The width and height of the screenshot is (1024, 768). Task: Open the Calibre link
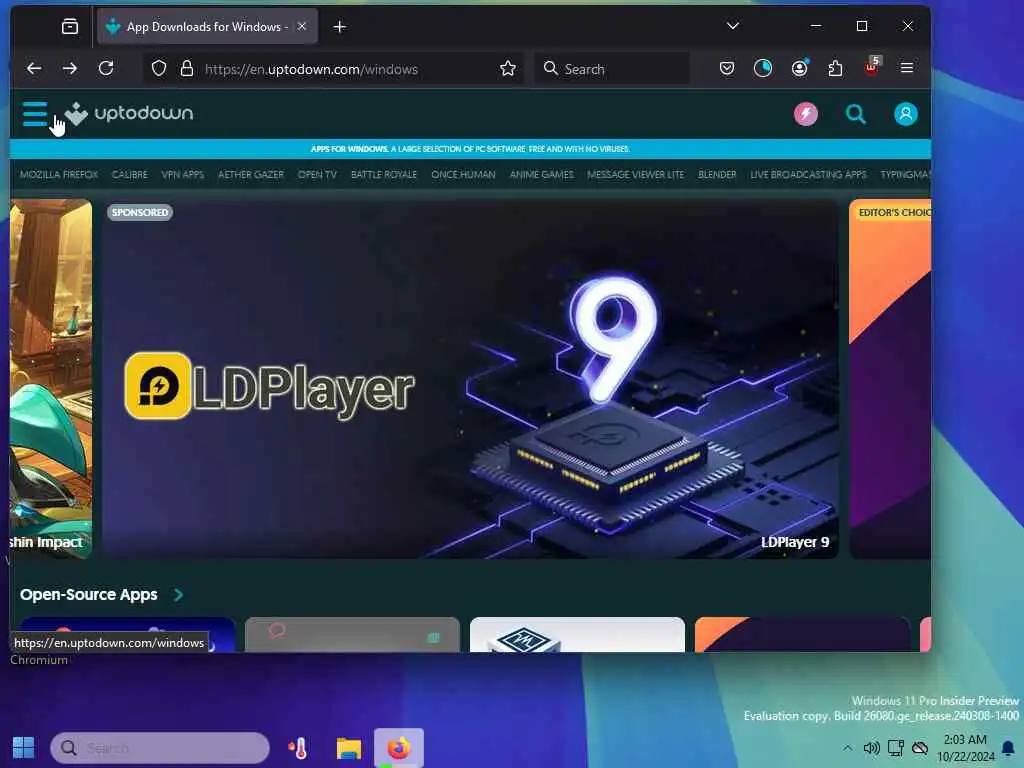coord(129,174)
